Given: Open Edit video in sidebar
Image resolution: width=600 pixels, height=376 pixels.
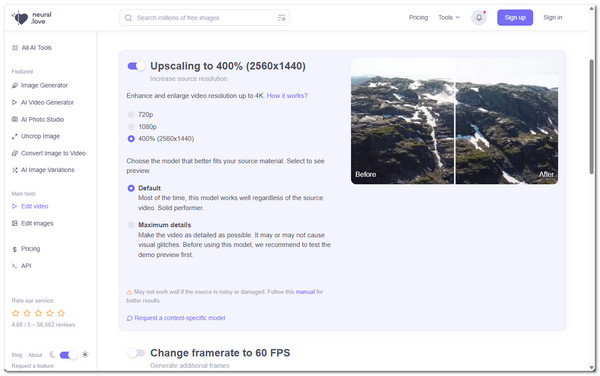Looking at the screenshot, I should point(34,206).
